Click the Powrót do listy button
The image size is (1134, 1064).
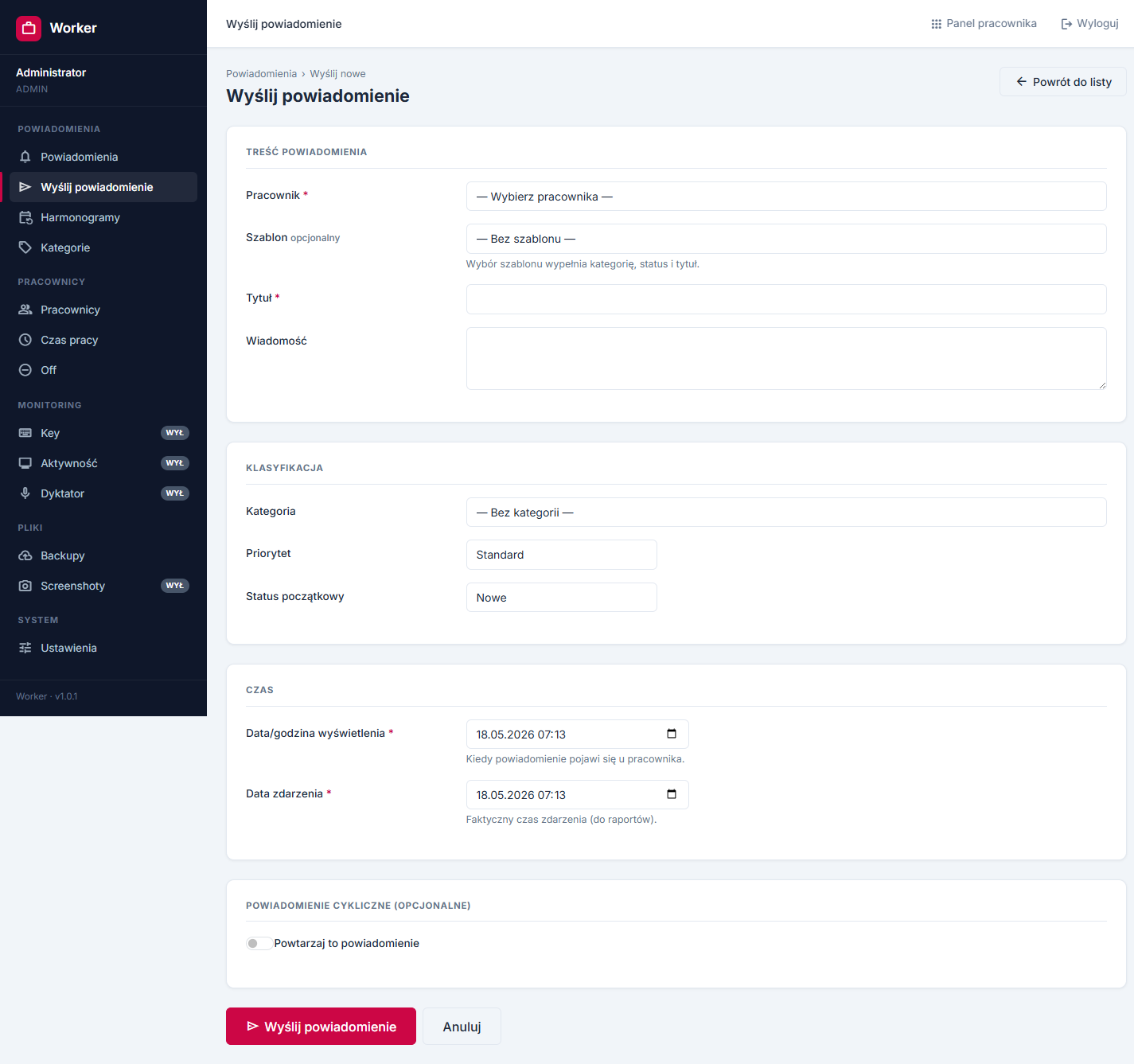coord(1063,82)
